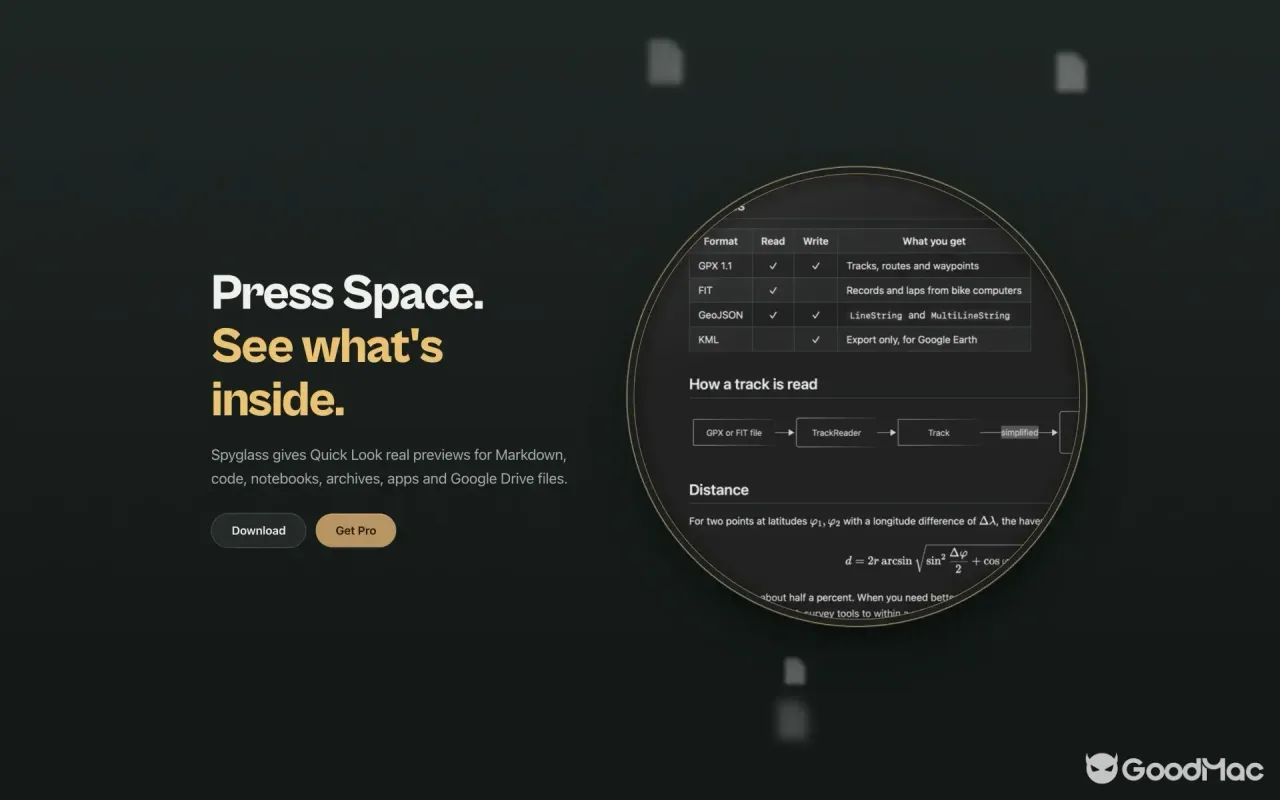Select the "Press Space." headline
The height and width of the screenshot is (800, 1280).
(x=348, y=293)
